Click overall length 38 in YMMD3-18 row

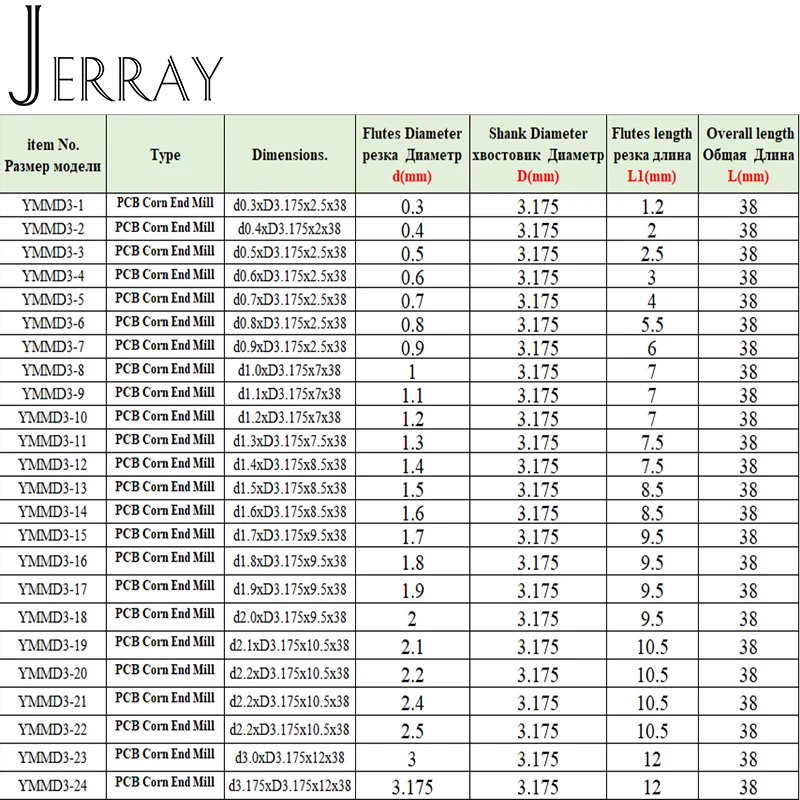(x=748, y=619)
